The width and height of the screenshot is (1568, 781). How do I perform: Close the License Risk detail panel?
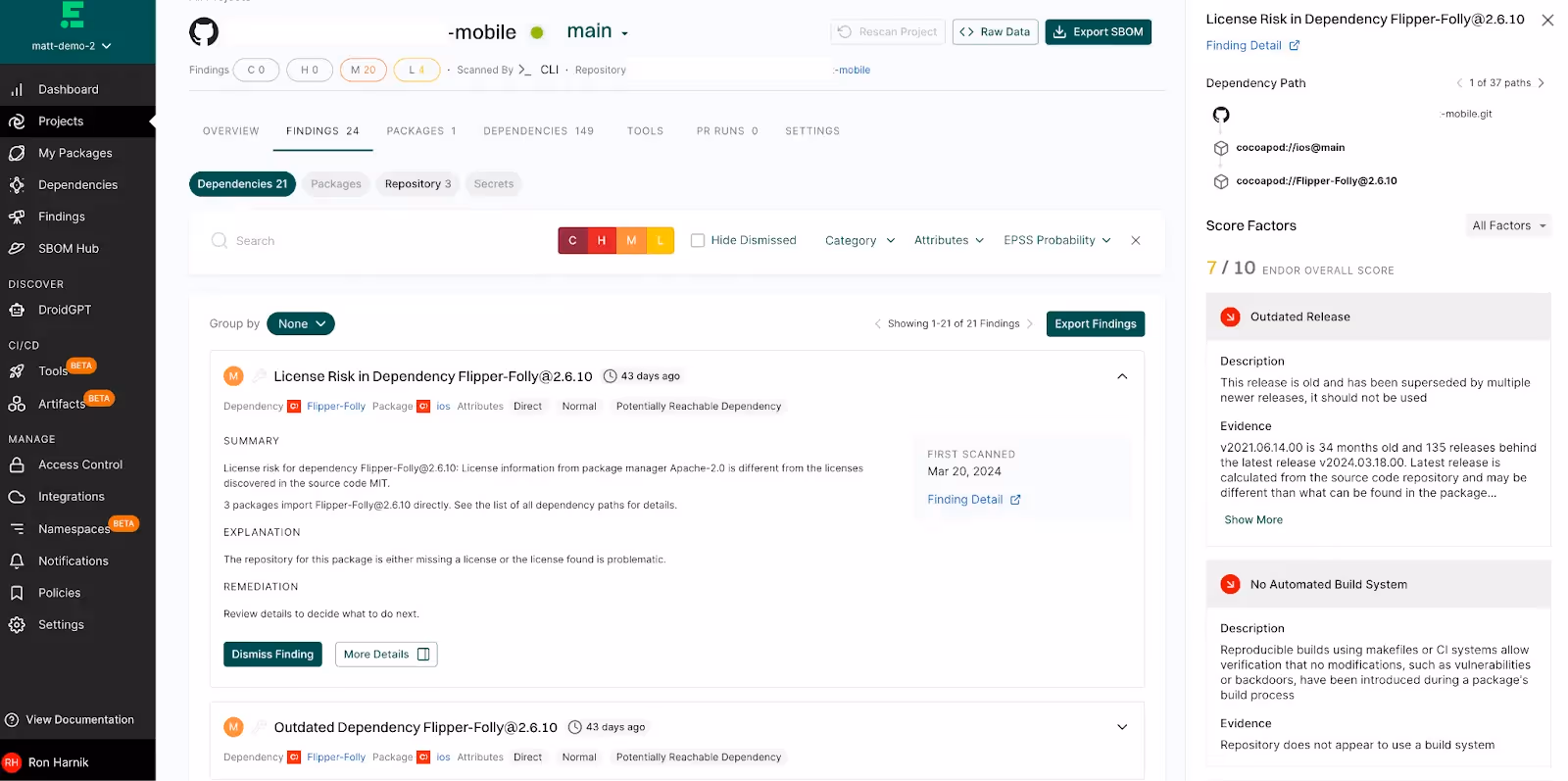pos(1547,20)
